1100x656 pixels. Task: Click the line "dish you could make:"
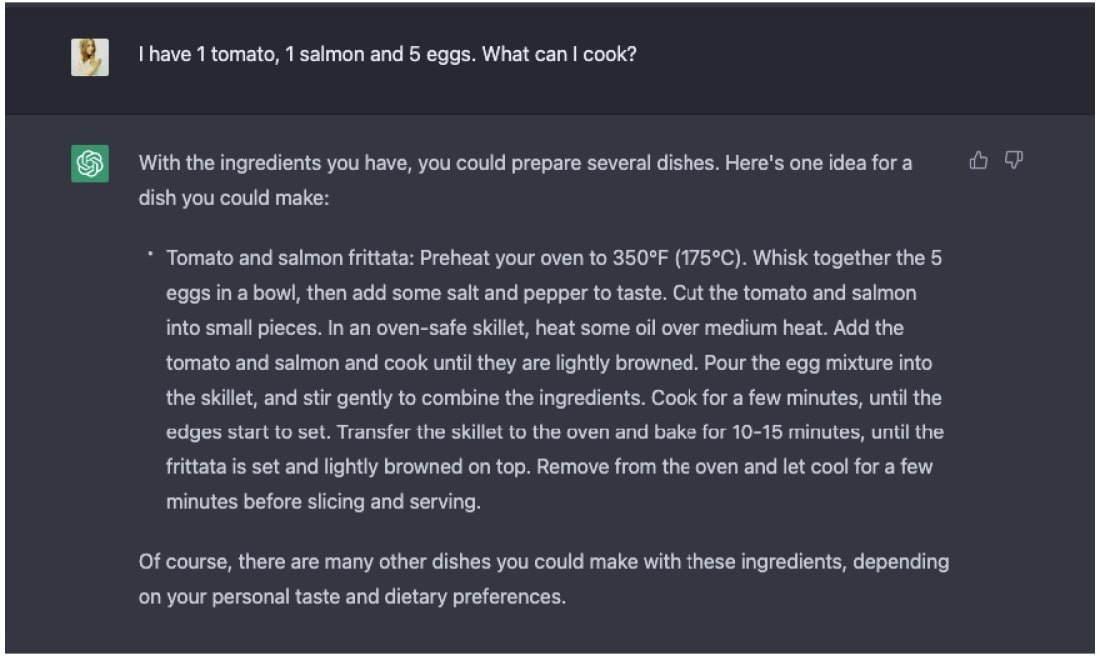coord(234,198)
